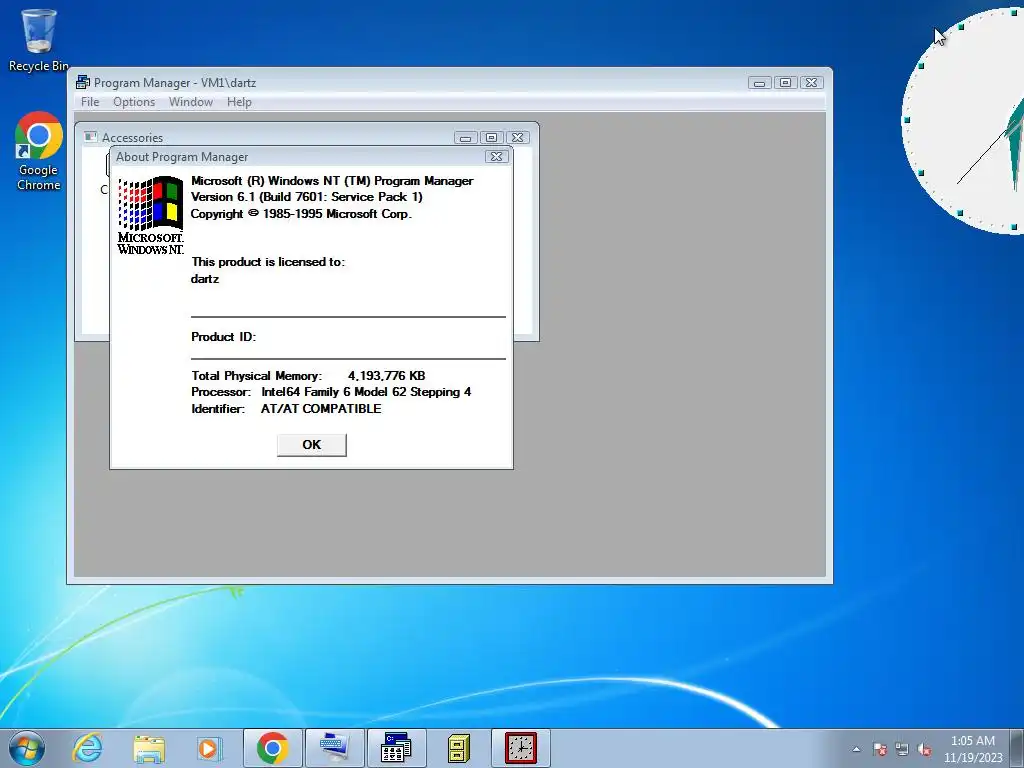Switch to Program Manager taskbar button
1024x768 pixels.
pos(396,748)
